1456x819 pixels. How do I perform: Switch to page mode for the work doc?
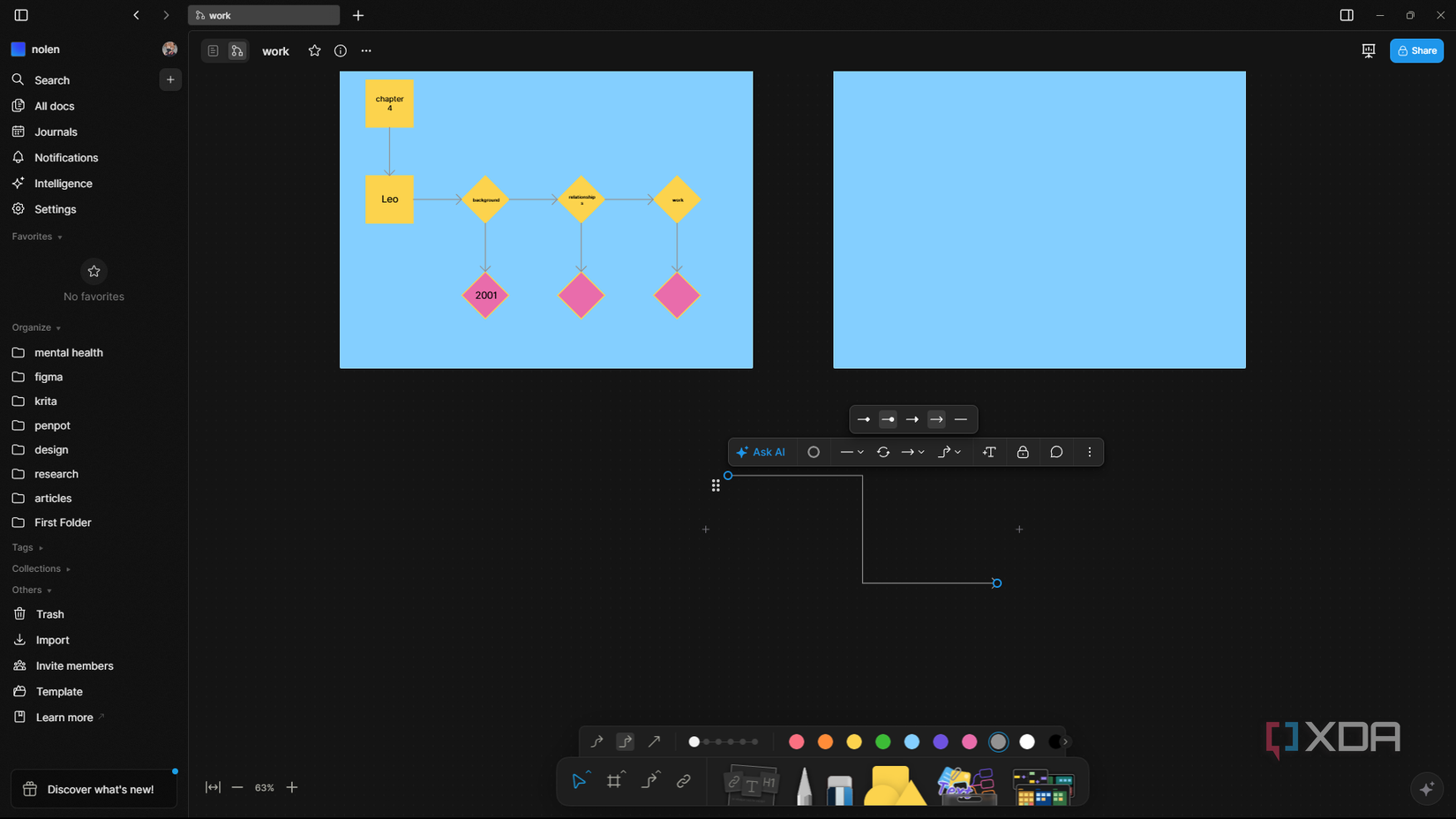[213, 50]
